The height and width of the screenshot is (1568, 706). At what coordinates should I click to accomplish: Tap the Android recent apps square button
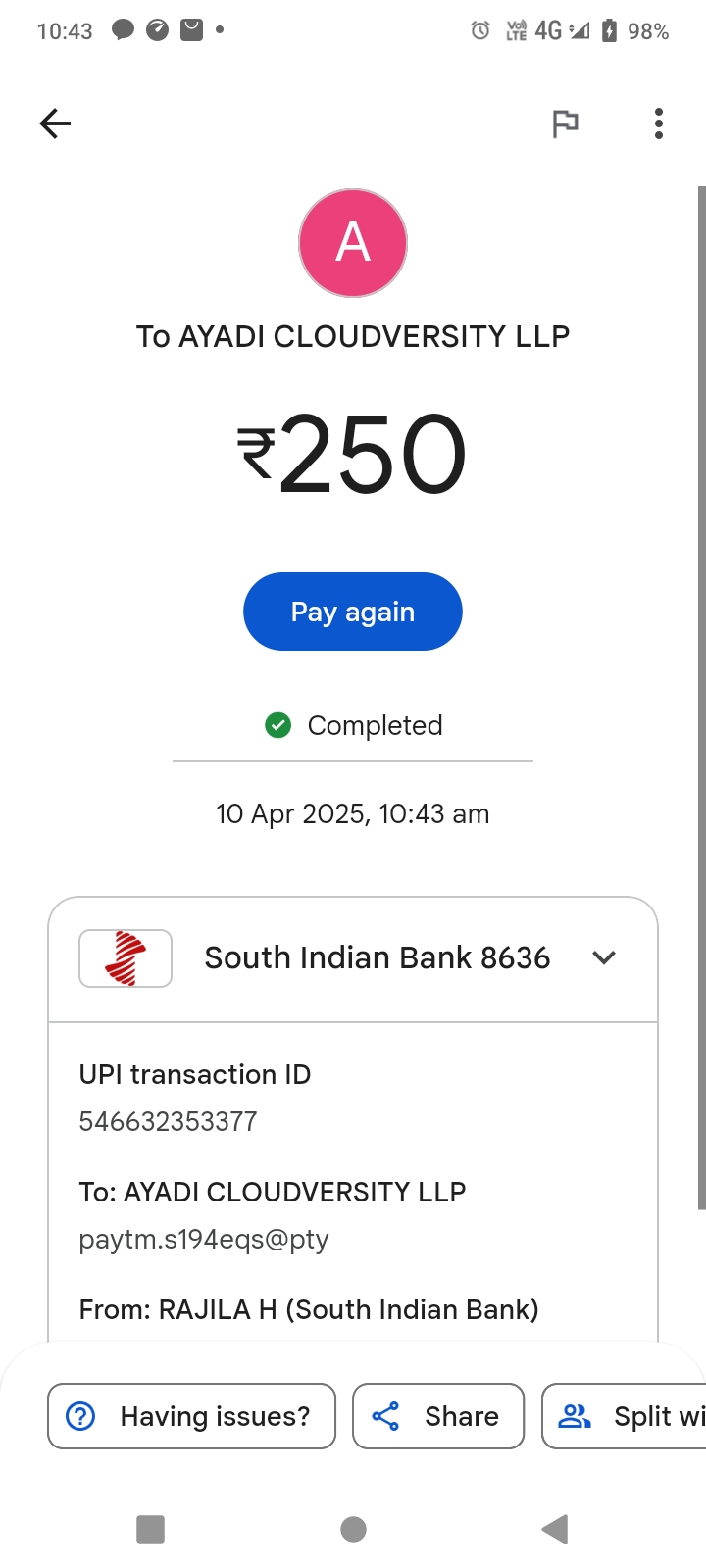pos(150,1529)
